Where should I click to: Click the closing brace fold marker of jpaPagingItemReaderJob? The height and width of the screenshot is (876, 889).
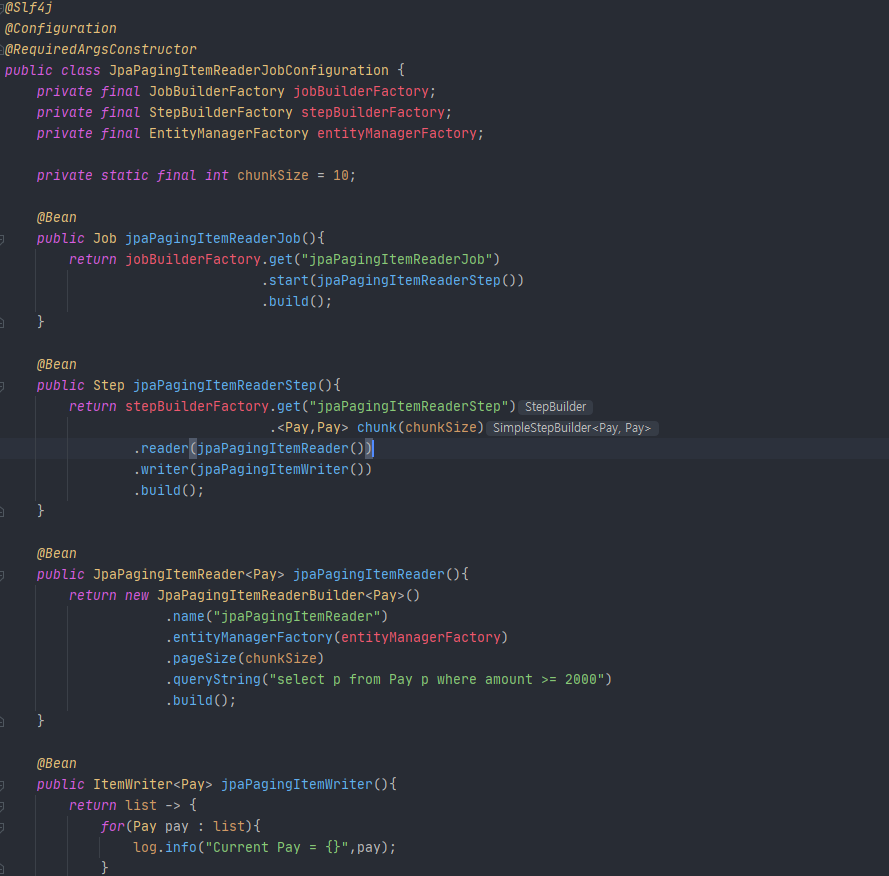point(2,323)
